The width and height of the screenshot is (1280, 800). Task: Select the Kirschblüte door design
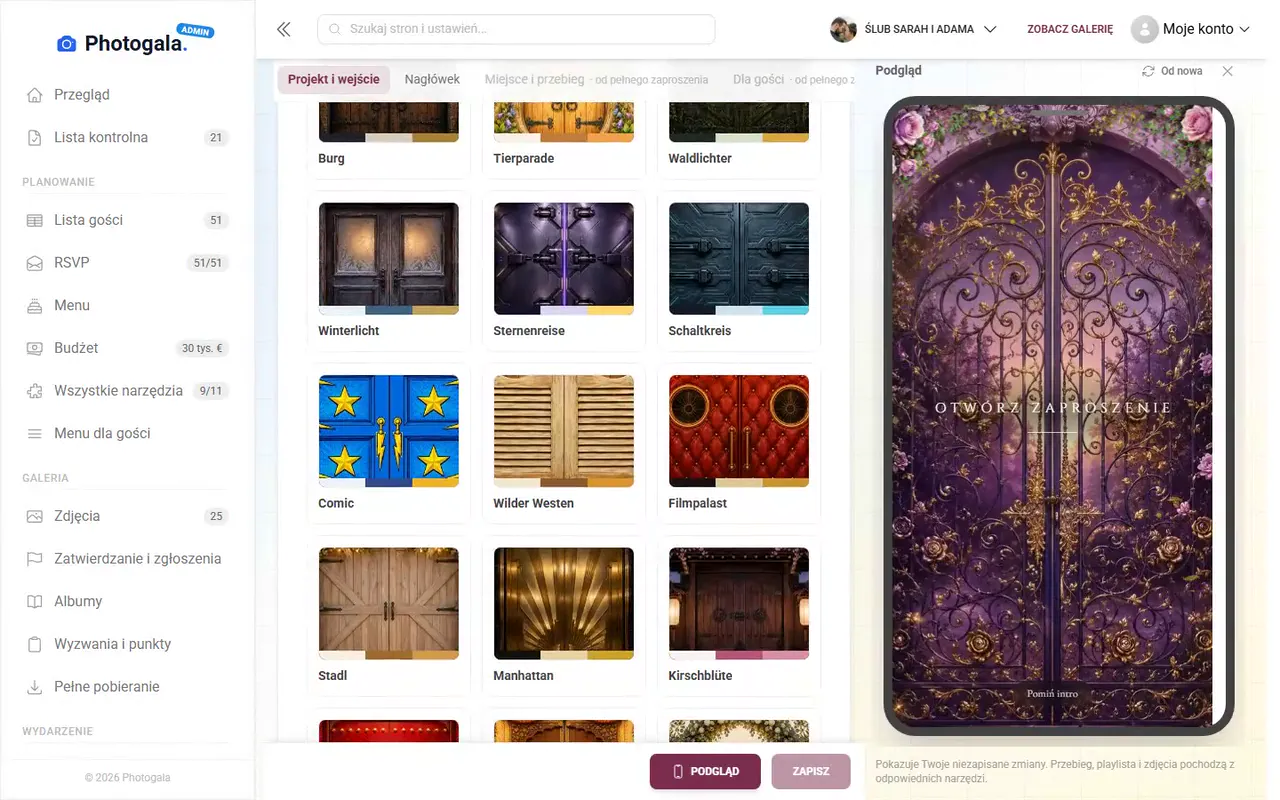[x=739, y=615]
